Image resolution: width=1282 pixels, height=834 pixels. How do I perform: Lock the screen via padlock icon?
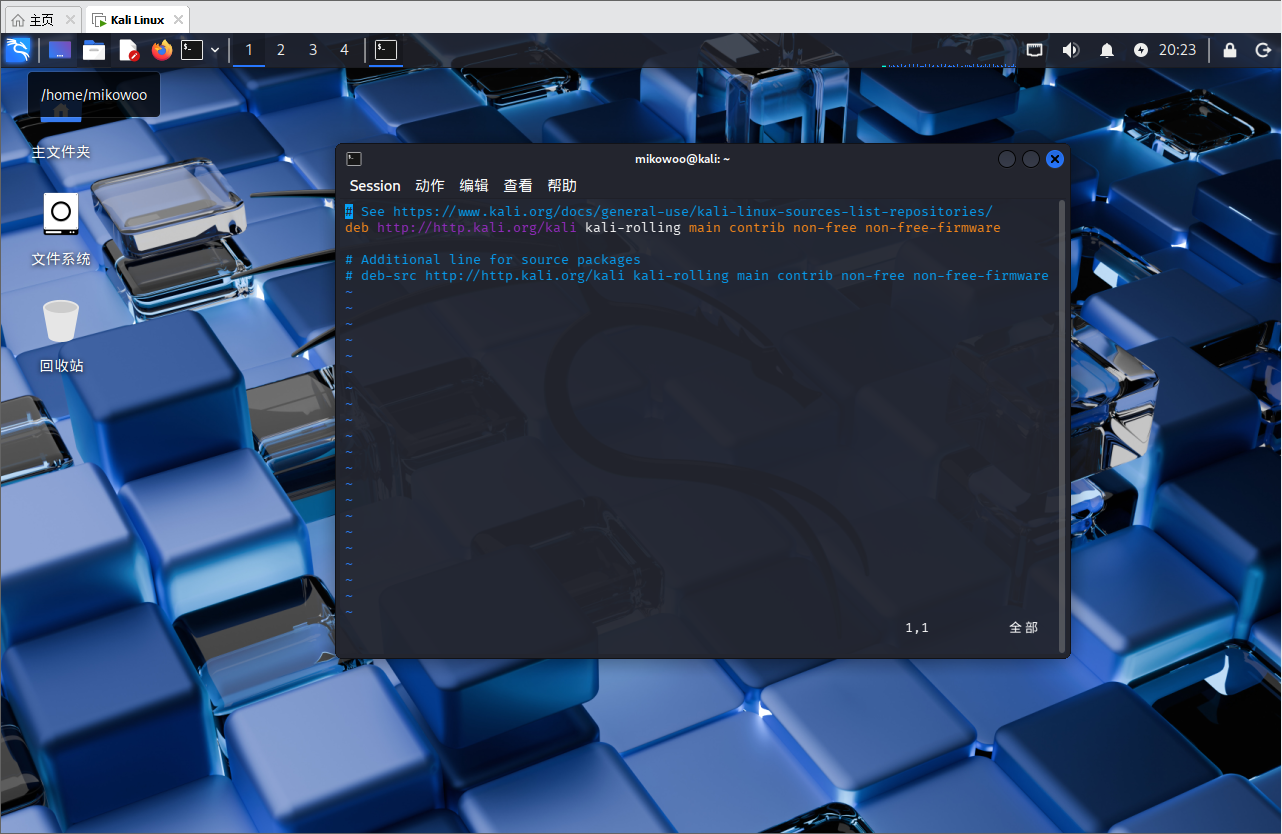coord(1230,50)
